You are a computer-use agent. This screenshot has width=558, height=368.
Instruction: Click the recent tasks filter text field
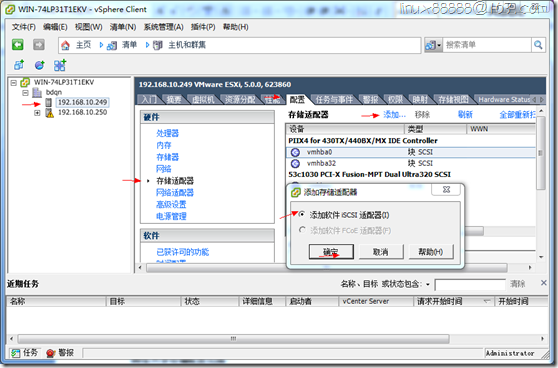point(470,284)
